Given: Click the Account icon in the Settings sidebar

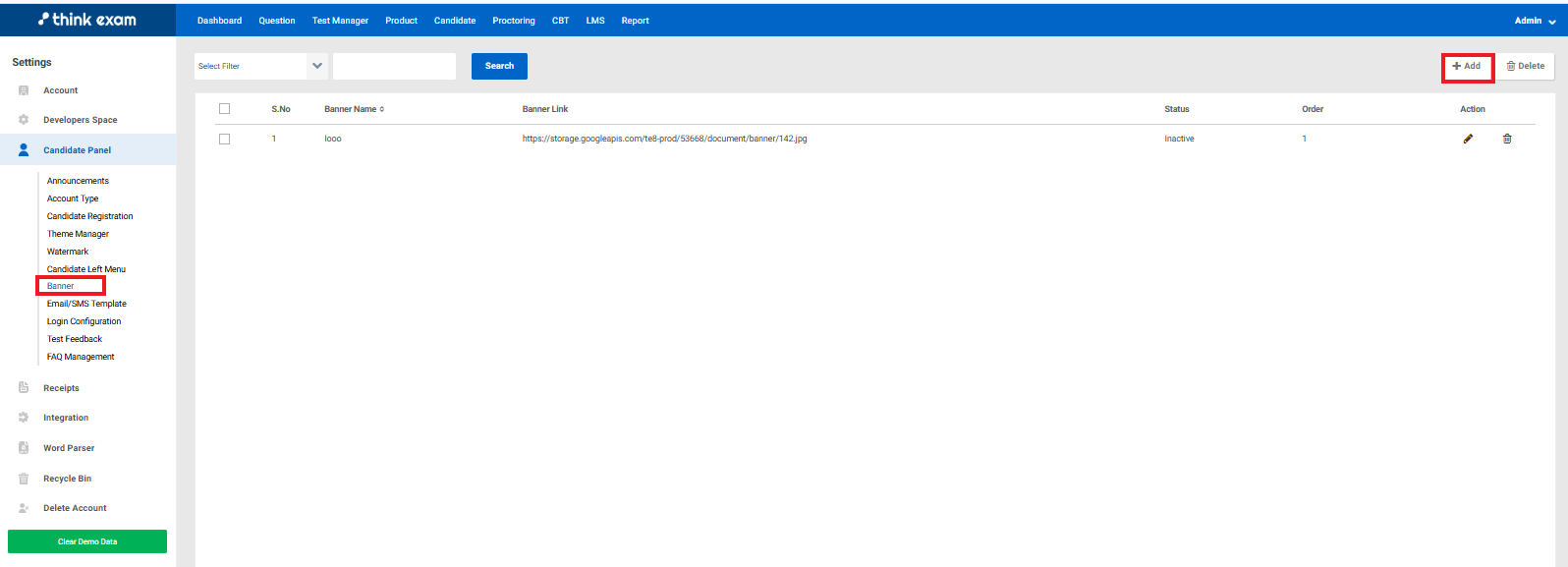Looking at the screenshot, I should click(24, 90).
